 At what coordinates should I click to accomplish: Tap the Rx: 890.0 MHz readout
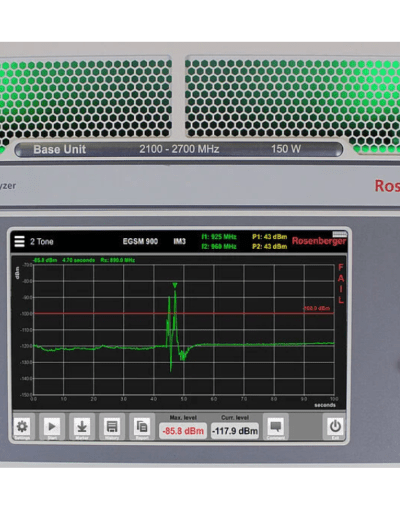[x=118, y=260]
